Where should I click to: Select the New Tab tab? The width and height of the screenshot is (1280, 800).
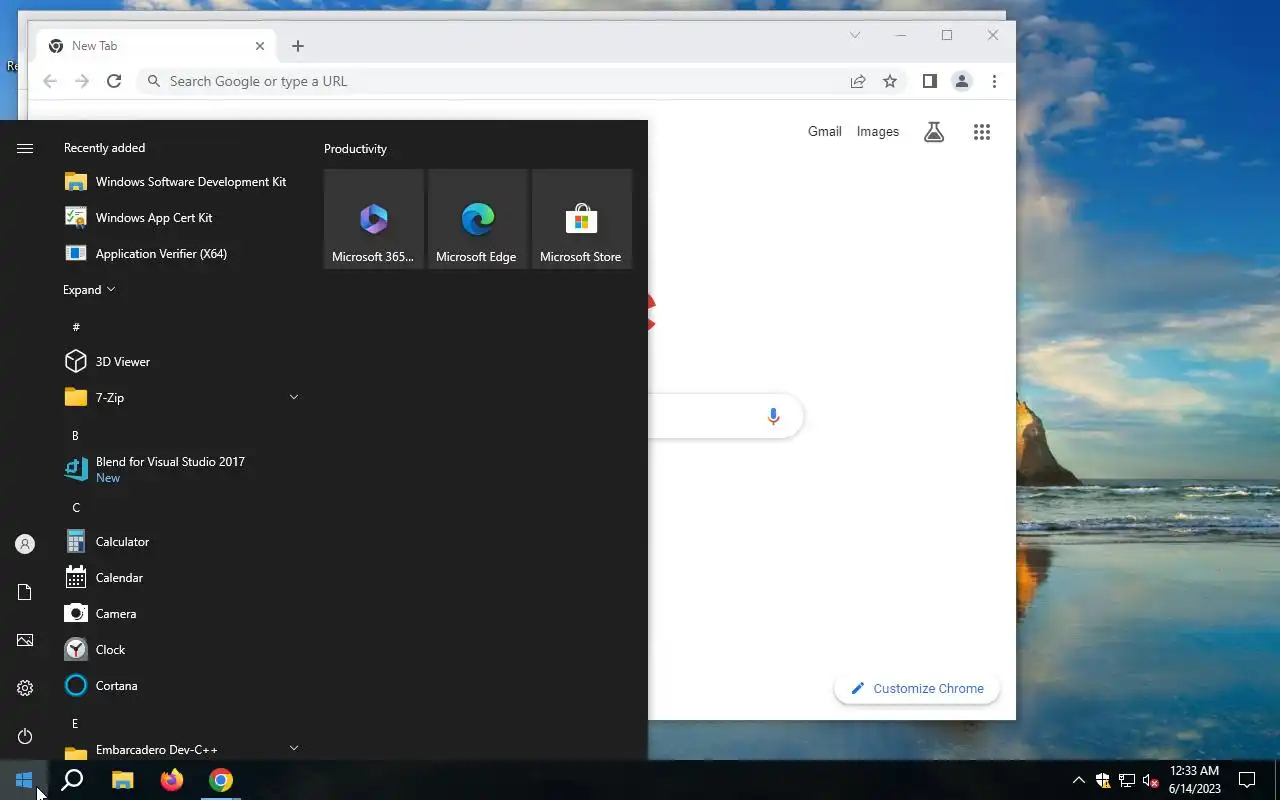pos(155,46)
